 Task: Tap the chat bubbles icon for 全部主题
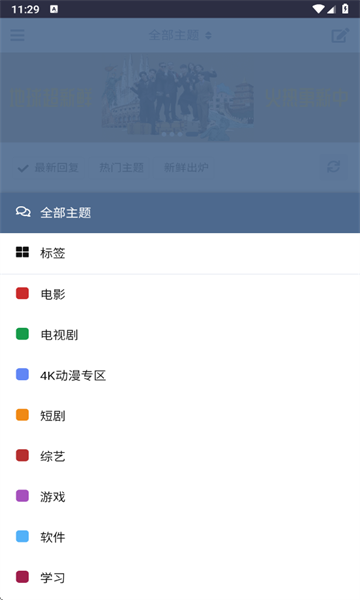pos(23,212)
